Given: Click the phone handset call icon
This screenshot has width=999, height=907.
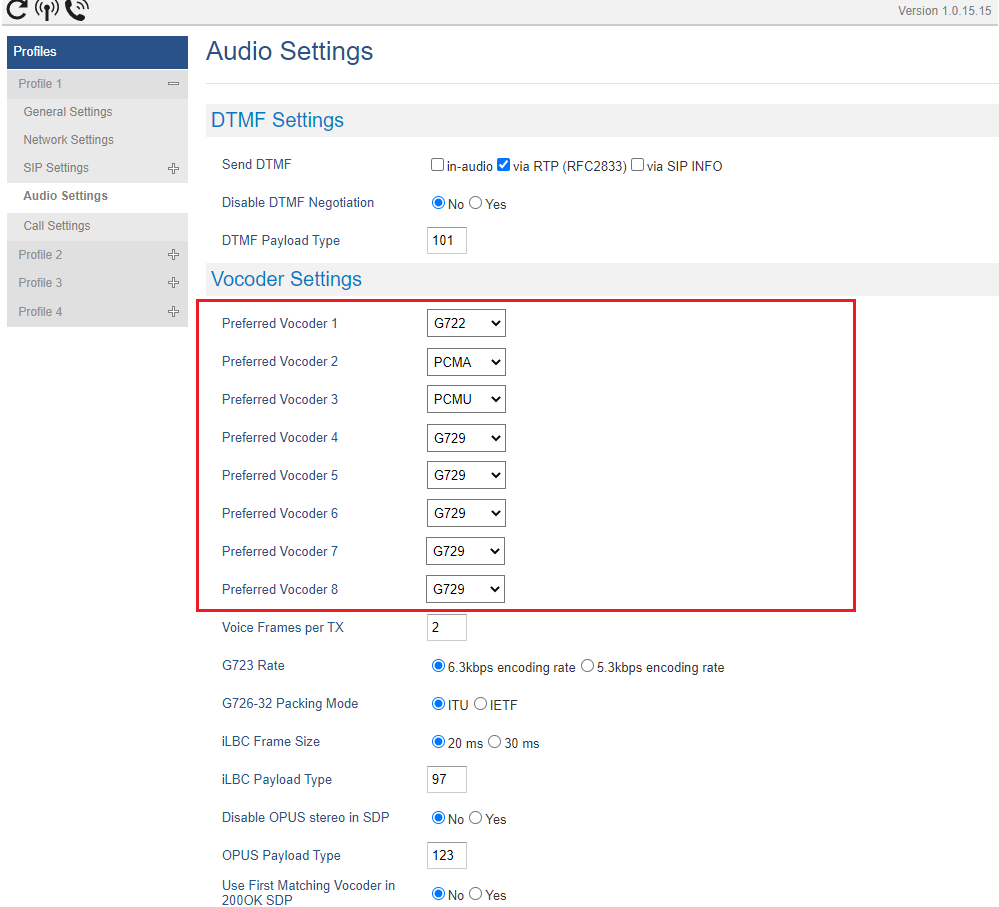Looking at the screenshot, I should pos(76,10).
